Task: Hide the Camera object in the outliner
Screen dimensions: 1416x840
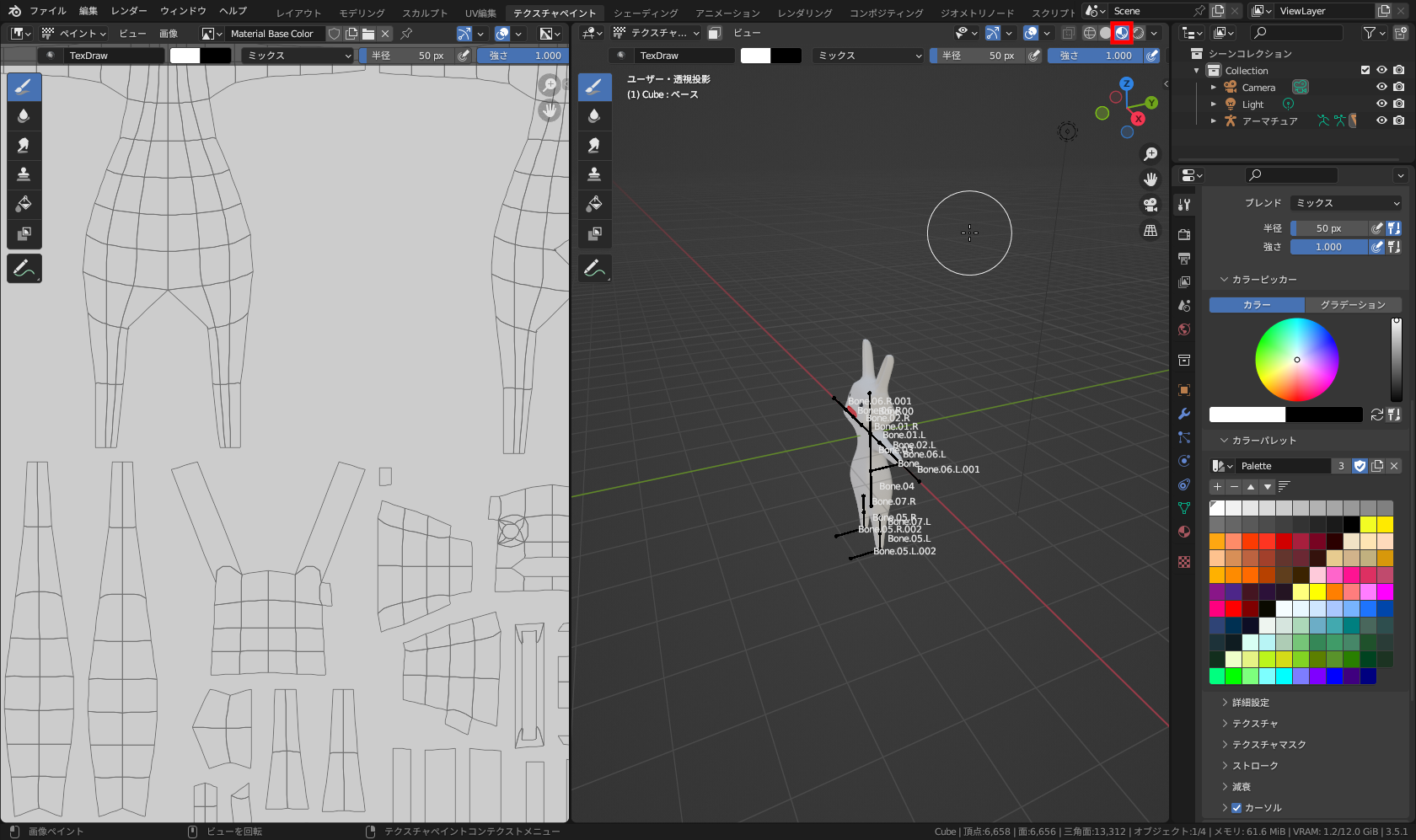Action: point(1381,86)
